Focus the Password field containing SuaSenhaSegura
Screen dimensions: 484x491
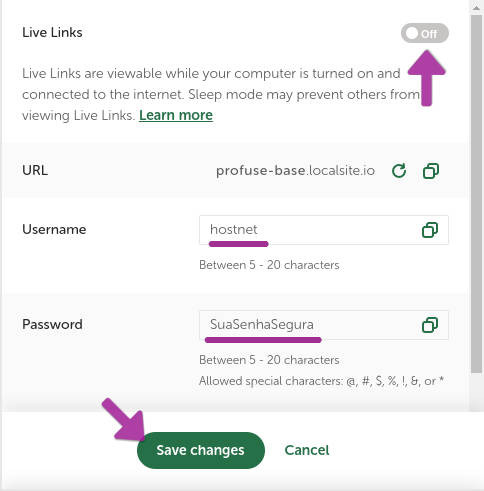[x=324, y=325]
